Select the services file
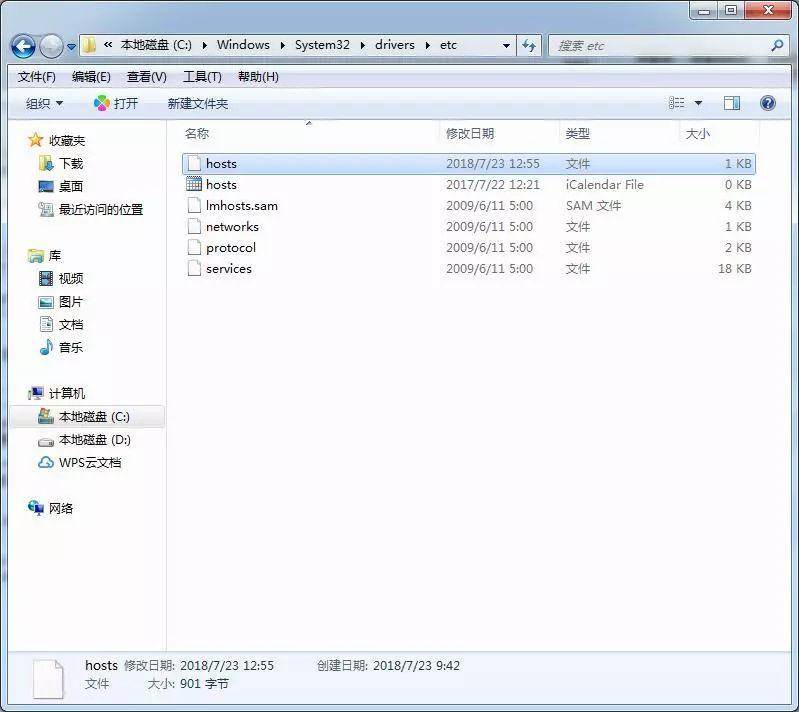 click(x=469, y=268)
